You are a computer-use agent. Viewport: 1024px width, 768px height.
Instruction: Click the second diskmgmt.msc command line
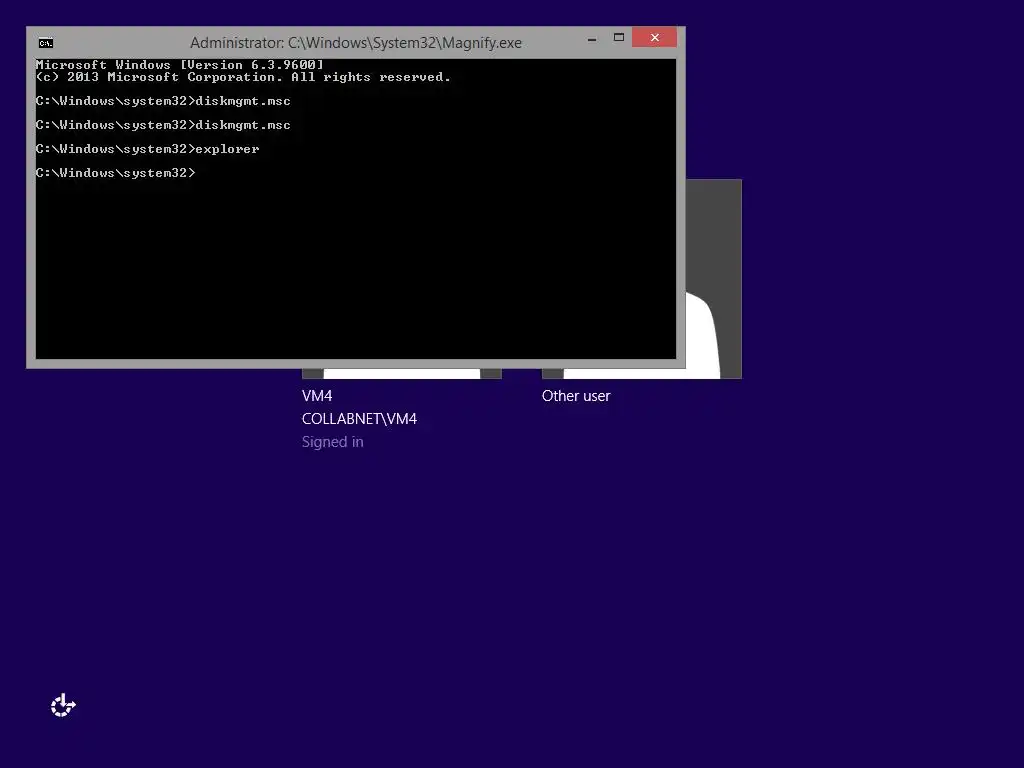163,125
